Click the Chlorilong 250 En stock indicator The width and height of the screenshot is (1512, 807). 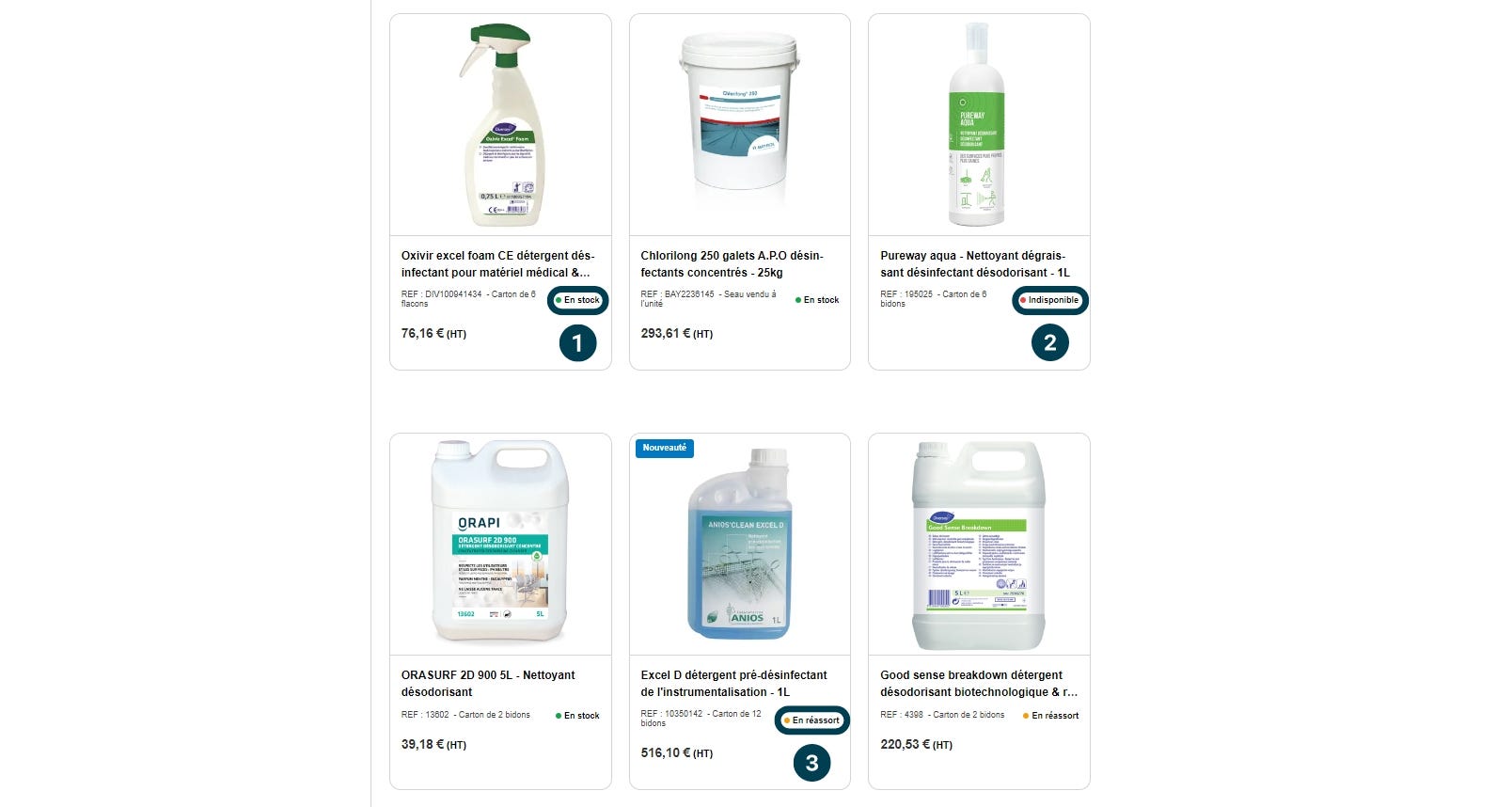point(817,300)
